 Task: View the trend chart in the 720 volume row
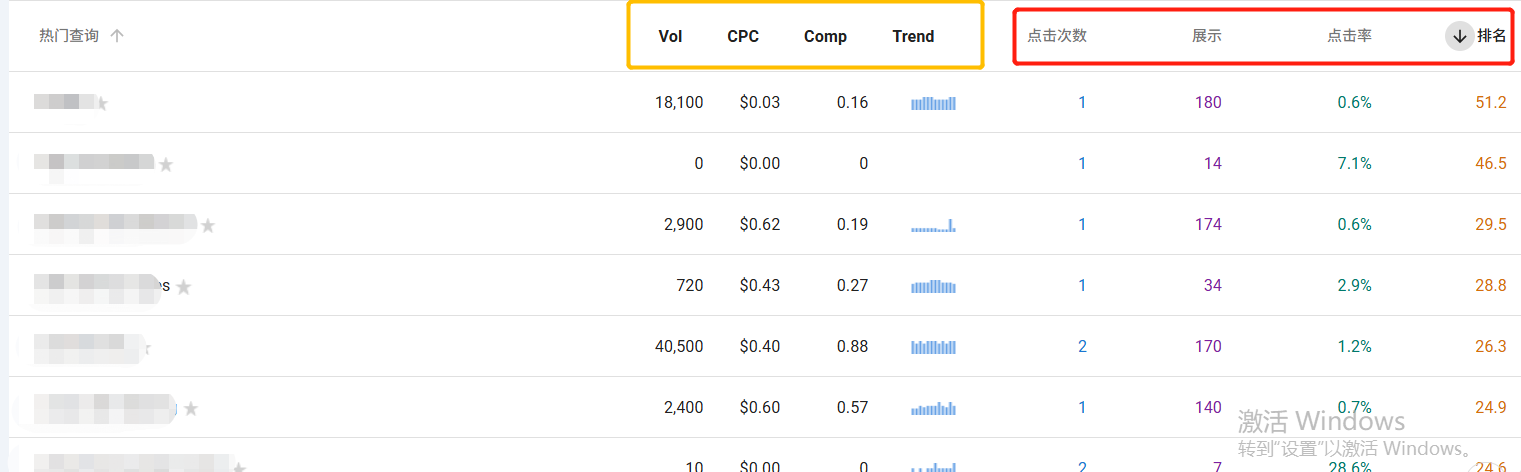point(933,287)
